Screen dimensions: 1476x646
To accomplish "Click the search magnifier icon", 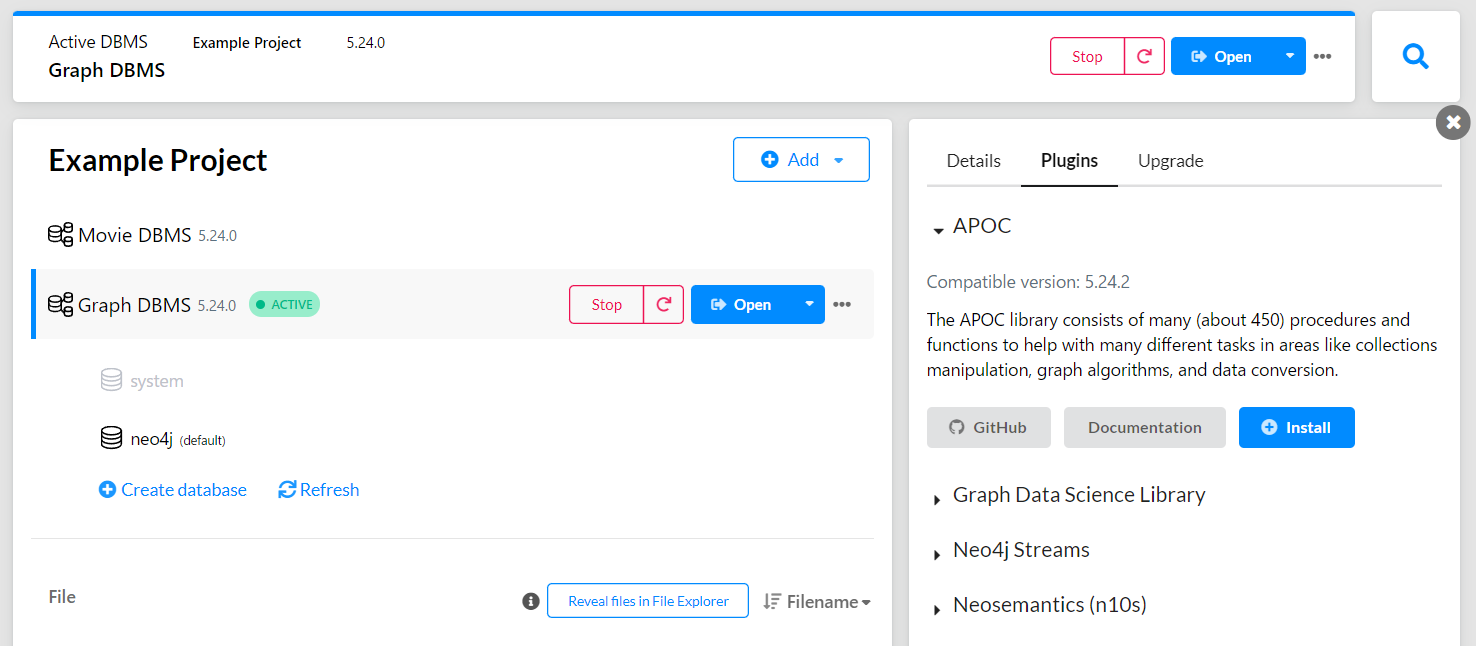I will 1415,57.
